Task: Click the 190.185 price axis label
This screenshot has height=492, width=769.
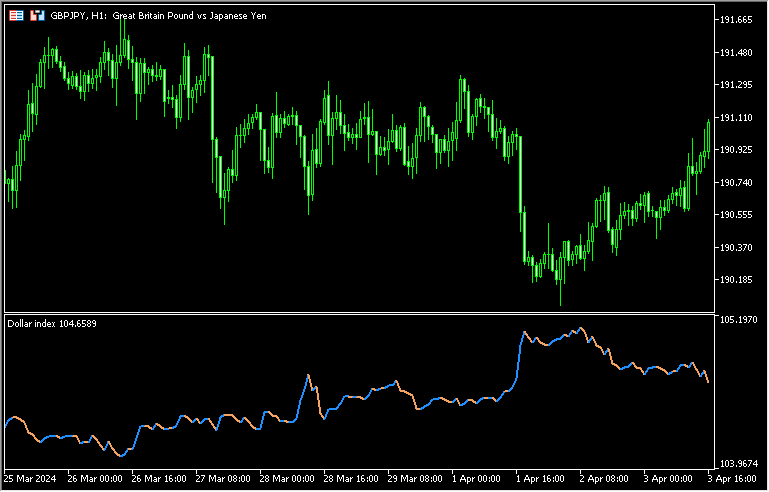Action: tap(736, 279)
